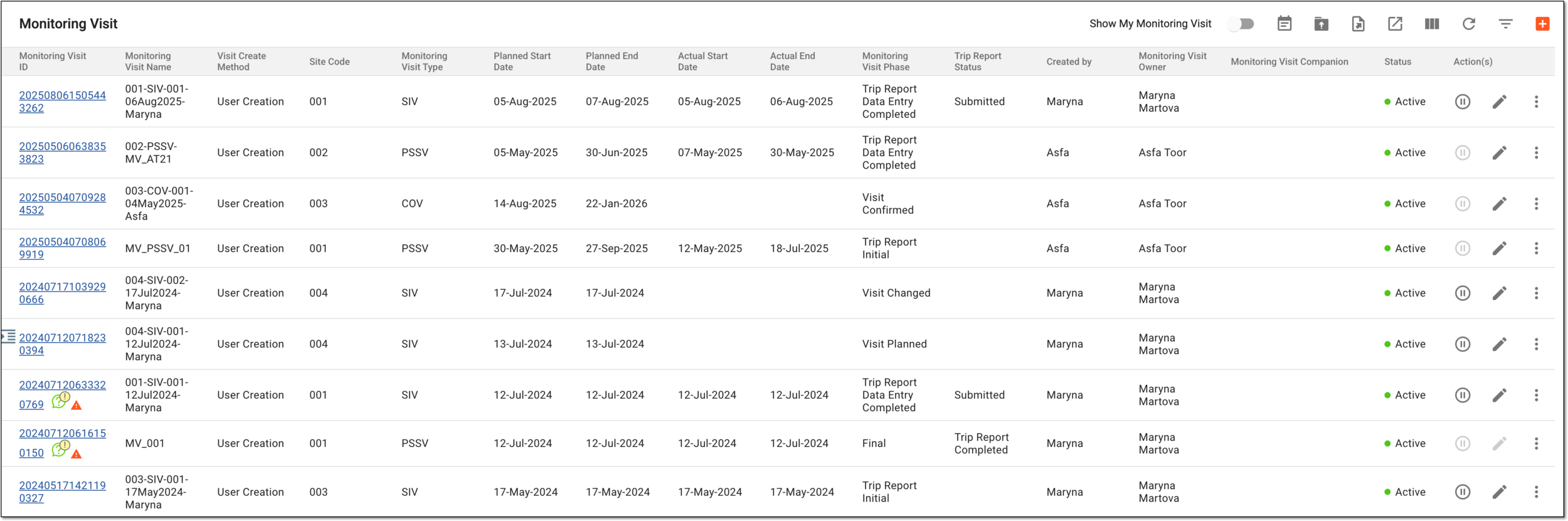This screenshot has width=1568, height=521.
Task: Click 'Visit Planned' phase cell
Action: [x=894, y=344]
